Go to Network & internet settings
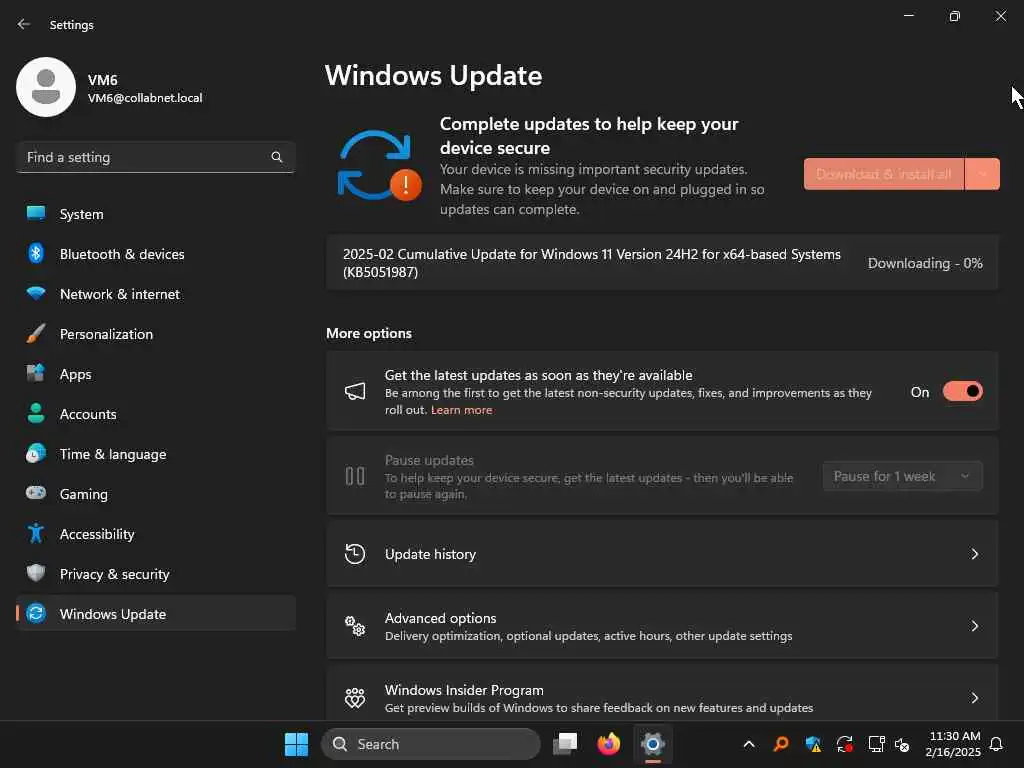Image resolution: width=1024 pixels, height=768 pixels. coord(155,294)
